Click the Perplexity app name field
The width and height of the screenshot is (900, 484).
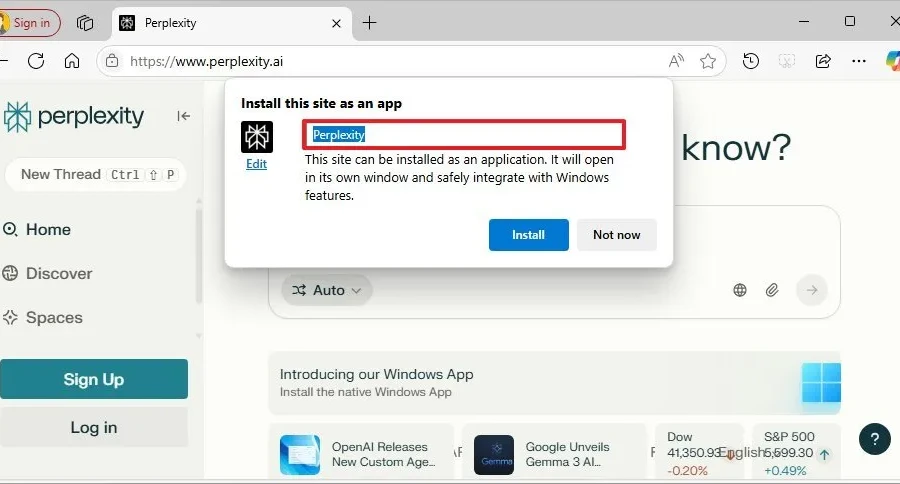(x=464, y=135)
